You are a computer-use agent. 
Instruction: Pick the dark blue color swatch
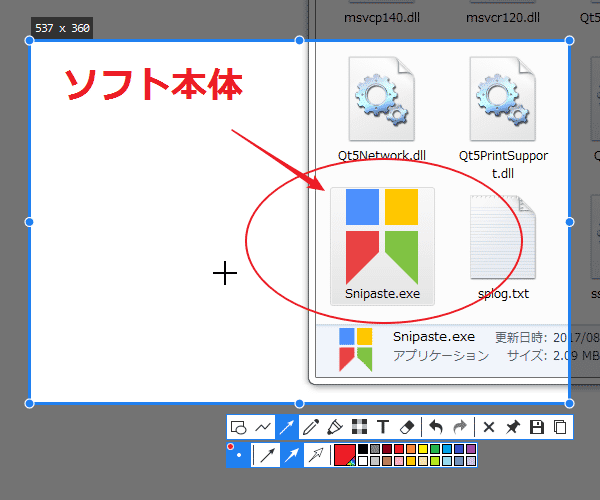point(459,449)
